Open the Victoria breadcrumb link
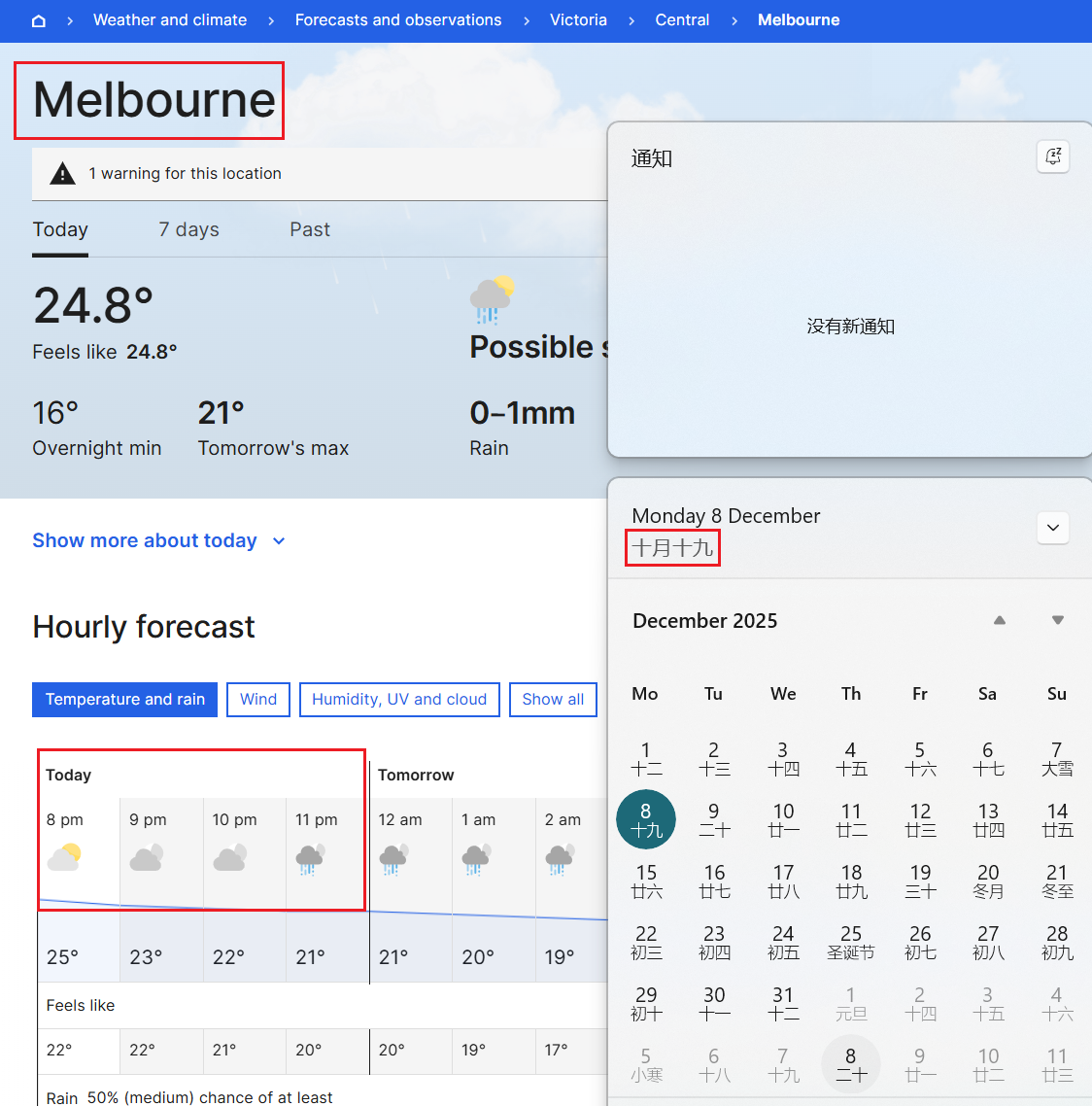1092x1106 pixels. pos(578,19)
